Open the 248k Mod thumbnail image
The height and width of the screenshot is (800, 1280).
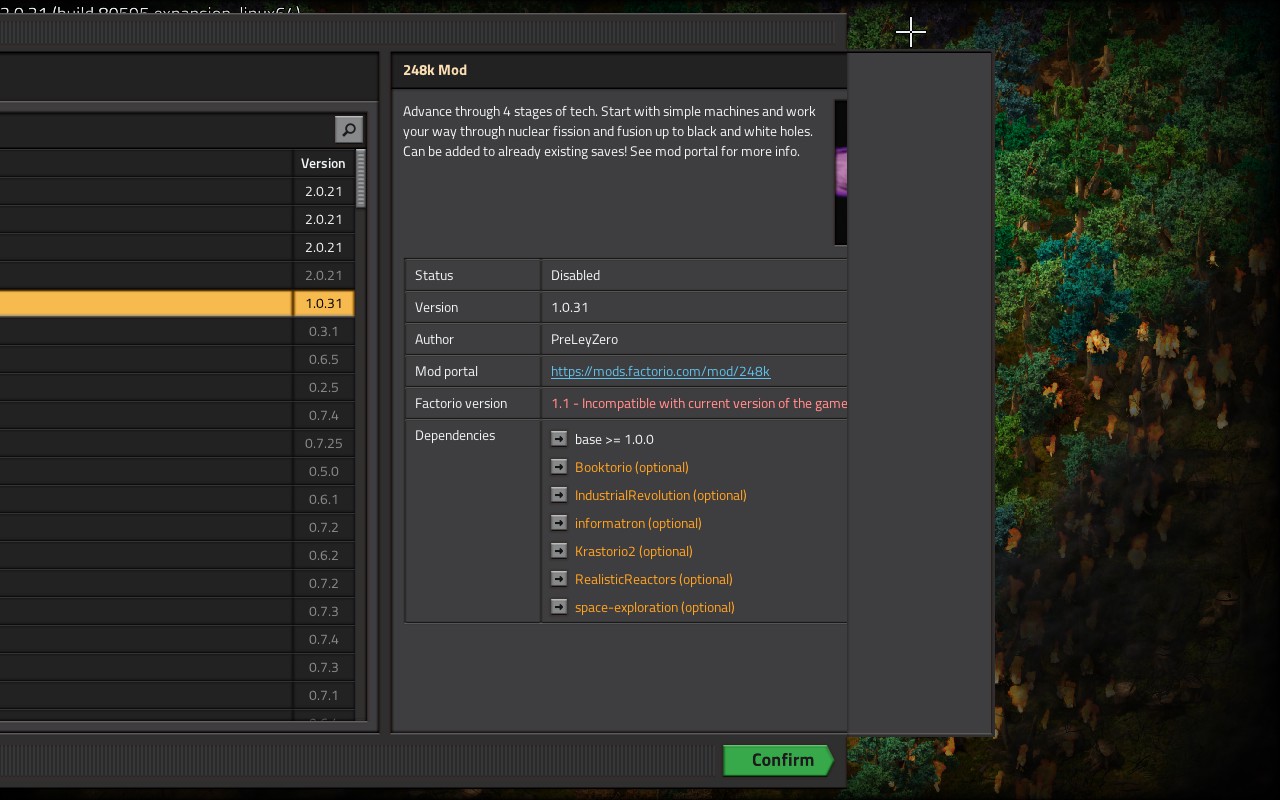(x=841, y=172)
